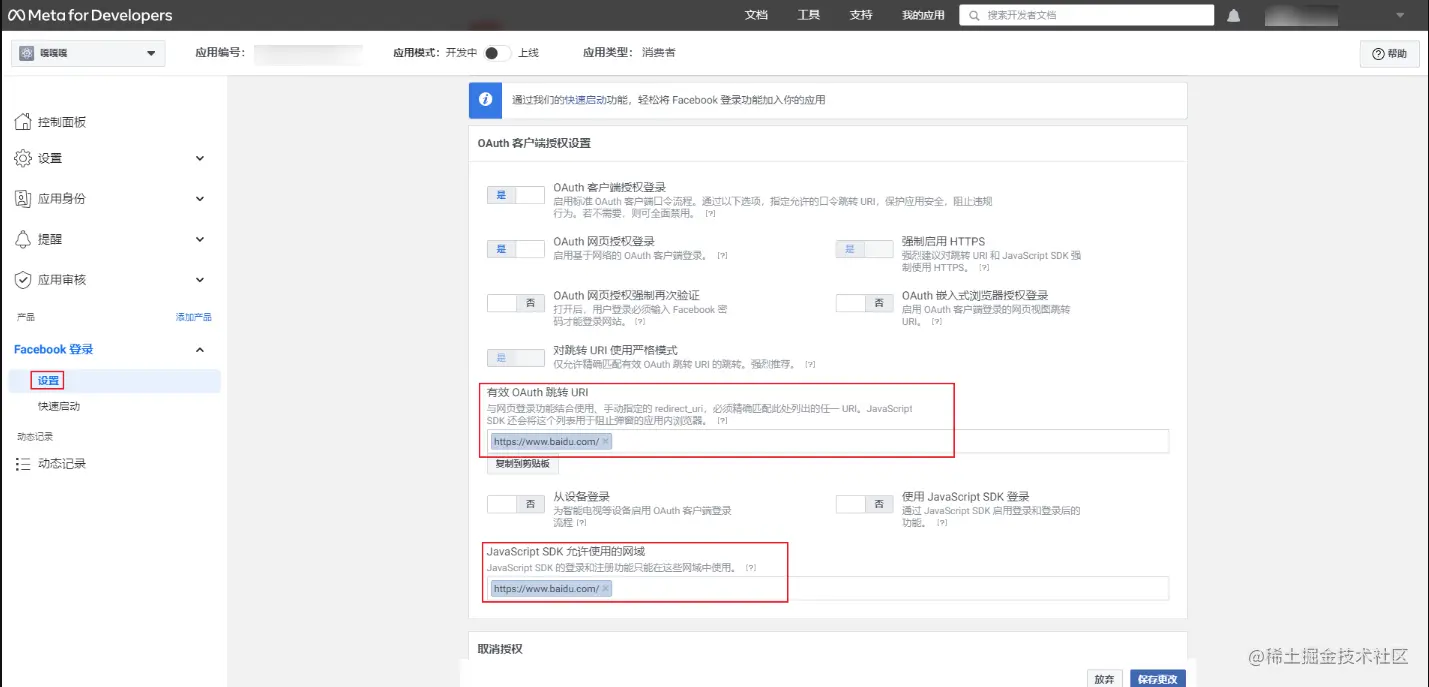This screenshot has width=1429, height=687.
Task: Click the blue info icon in banner
Action: point(486,100)
